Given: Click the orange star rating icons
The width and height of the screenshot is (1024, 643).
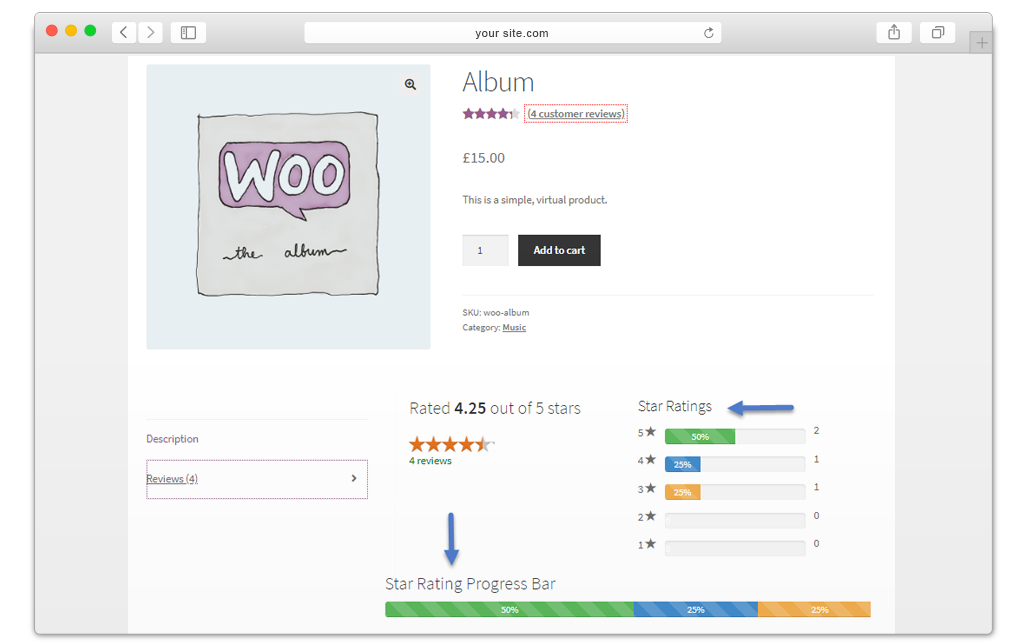Looking at the screenshot, I should (452, 445).
